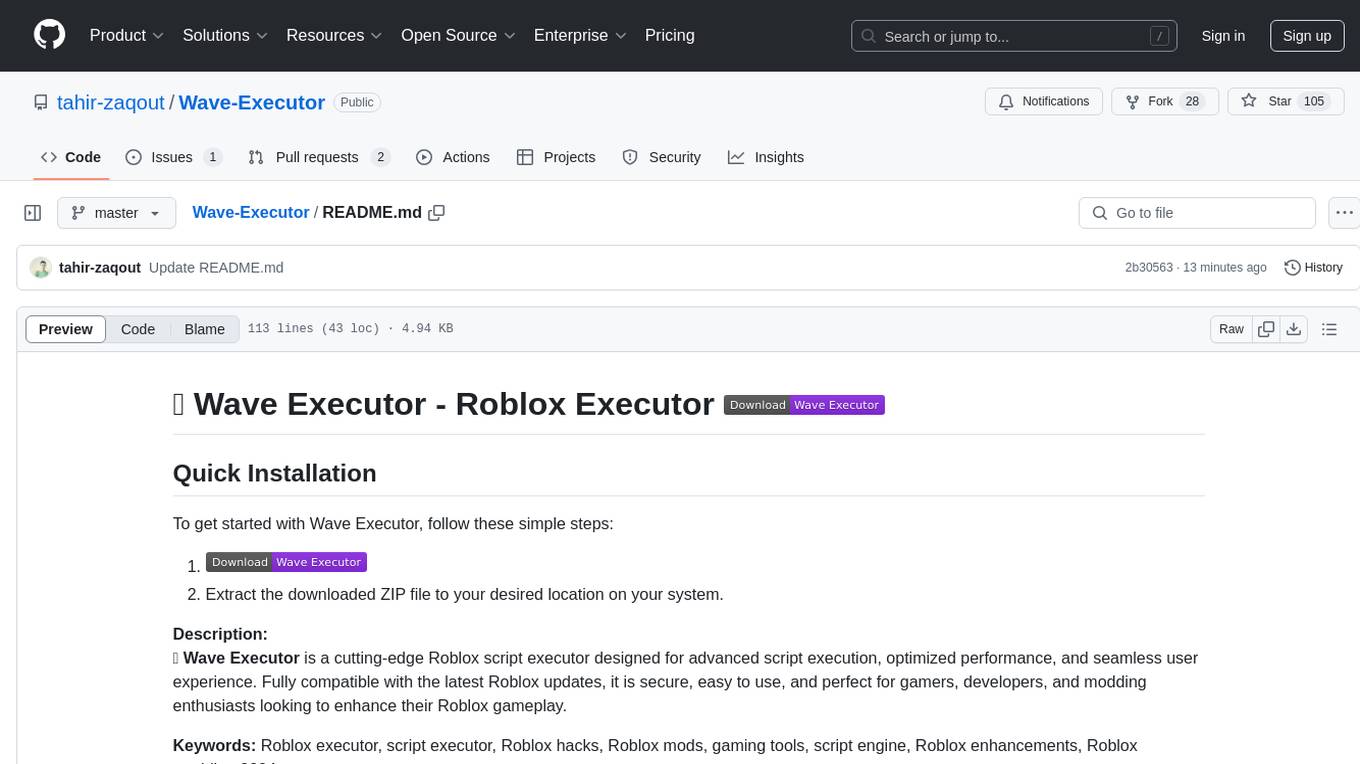Open the Issues tab
The image size is (1360, 764).
pyautogui.click(x=174, y=157)
